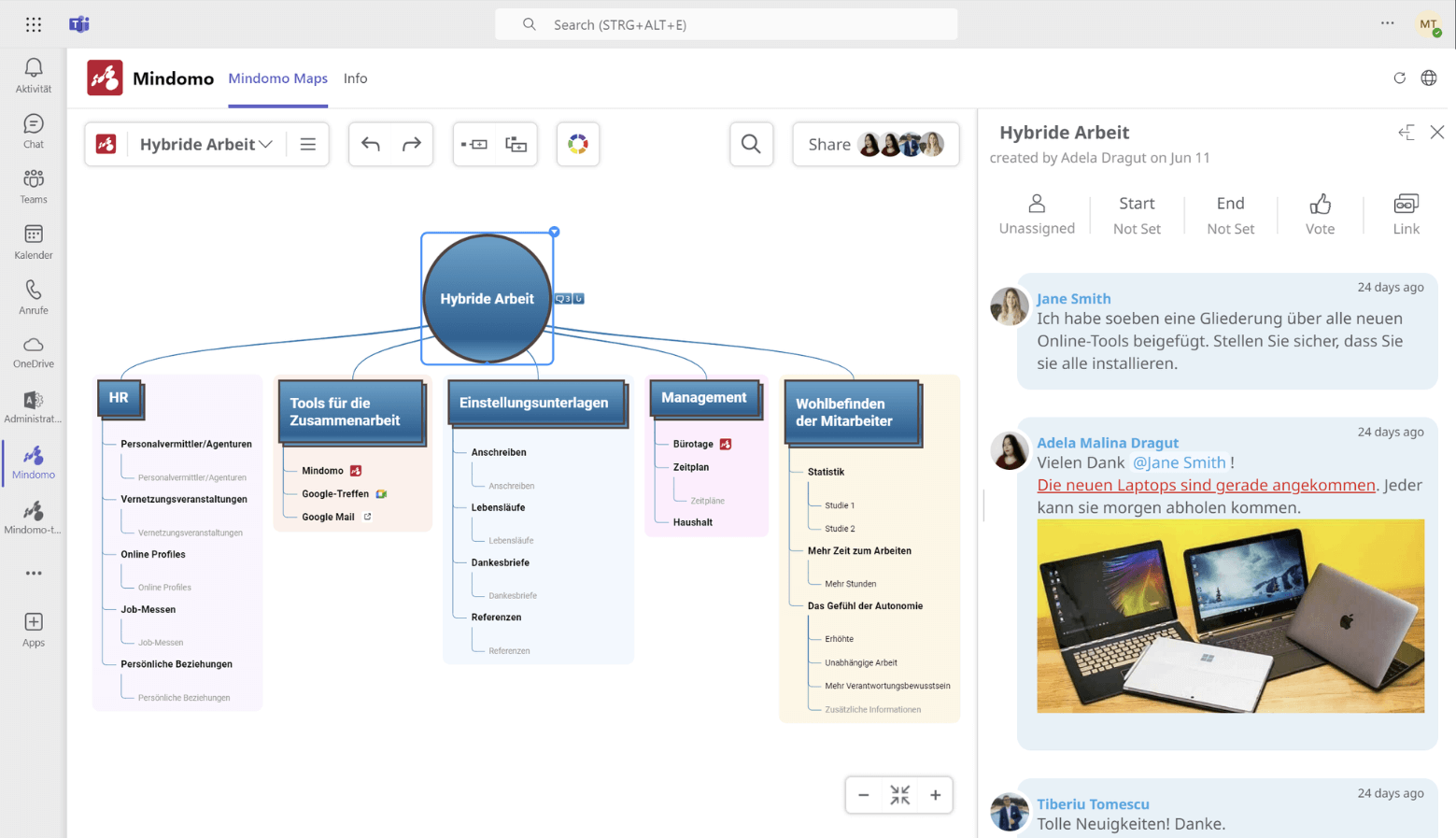Select the Online Profiles subtopic
The height and width of the screenshot is (838, 1456).
point(153,554)
